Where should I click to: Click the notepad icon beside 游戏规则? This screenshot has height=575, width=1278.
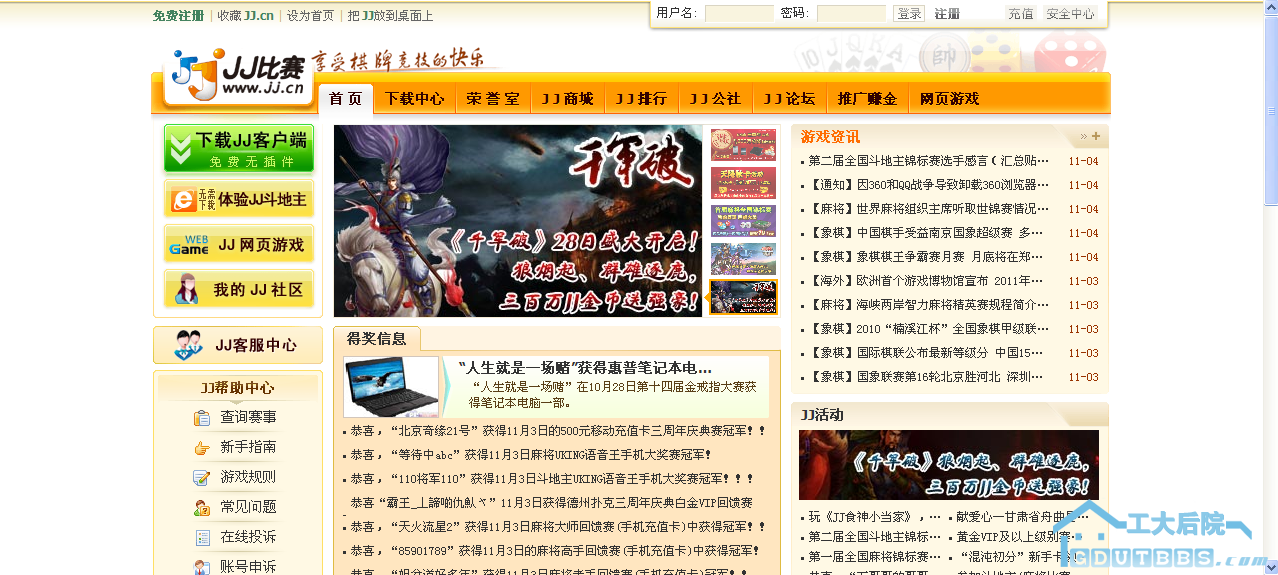point(202,478)
